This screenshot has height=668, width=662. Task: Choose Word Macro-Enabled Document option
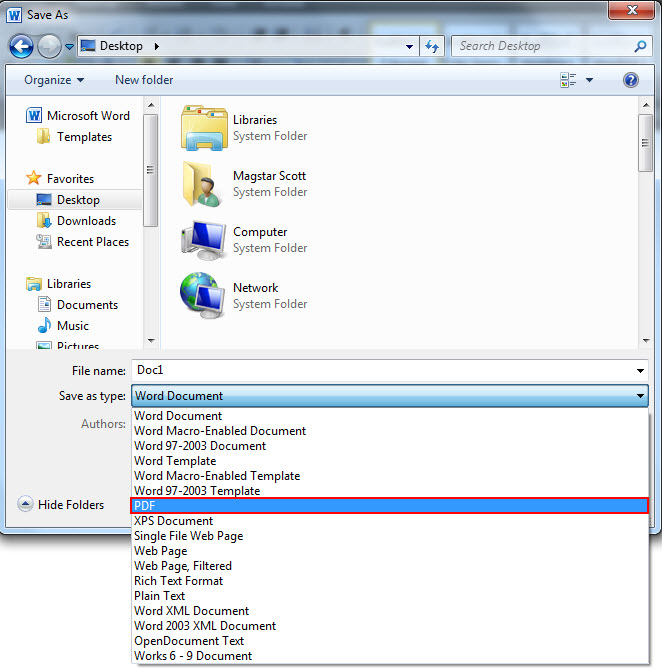390,431
